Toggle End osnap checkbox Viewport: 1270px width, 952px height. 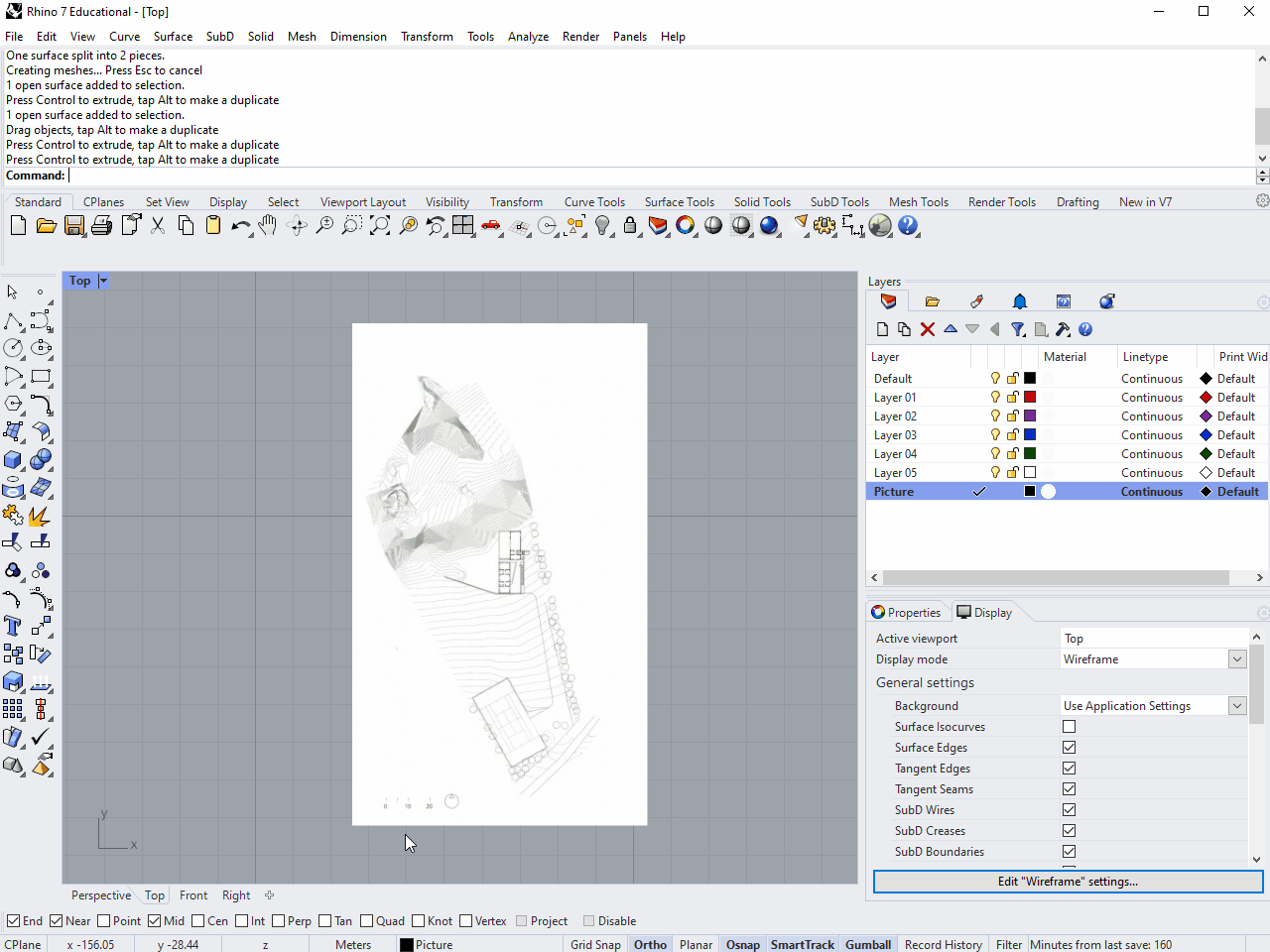14,921
